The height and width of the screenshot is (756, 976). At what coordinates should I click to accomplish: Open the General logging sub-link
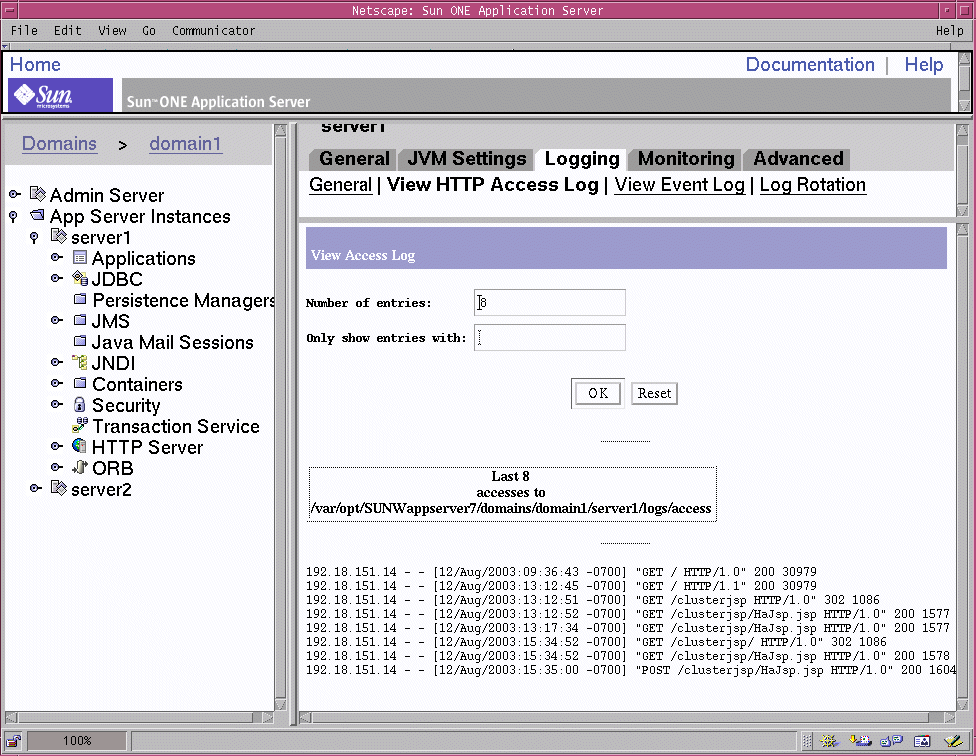tap(340, 185)
